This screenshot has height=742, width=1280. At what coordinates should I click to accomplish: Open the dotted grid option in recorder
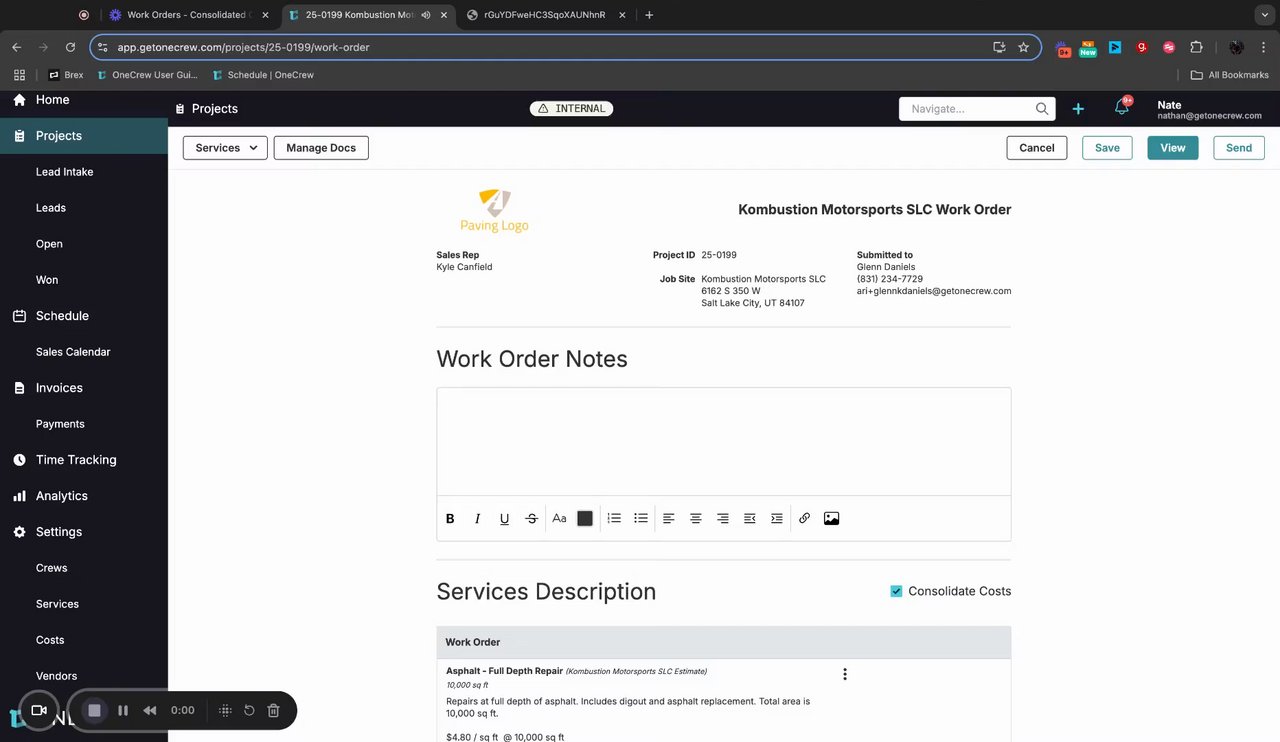pyautogui.click(x=225, y=710)
